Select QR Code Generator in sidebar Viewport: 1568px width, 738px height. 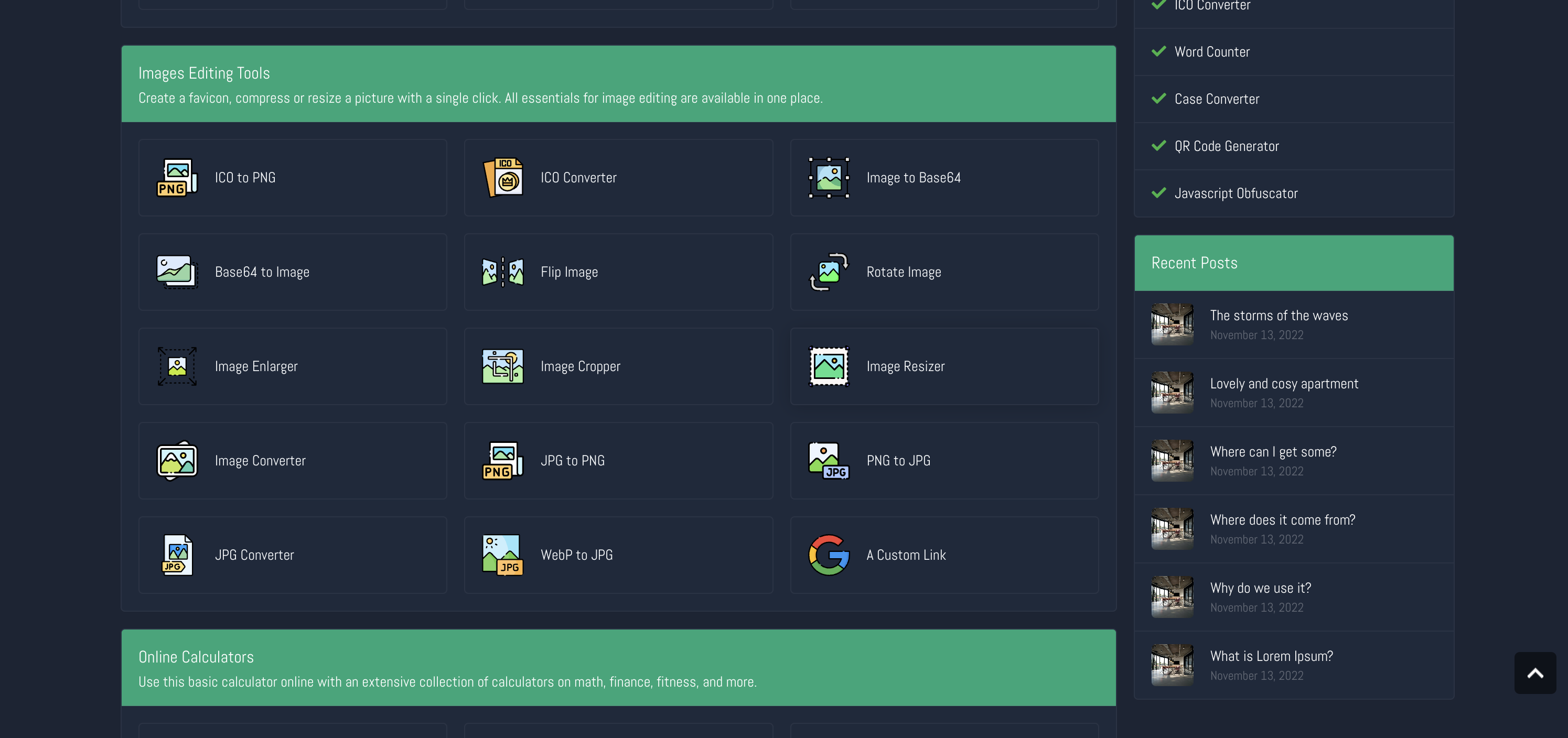click(x=1227, y=146)
